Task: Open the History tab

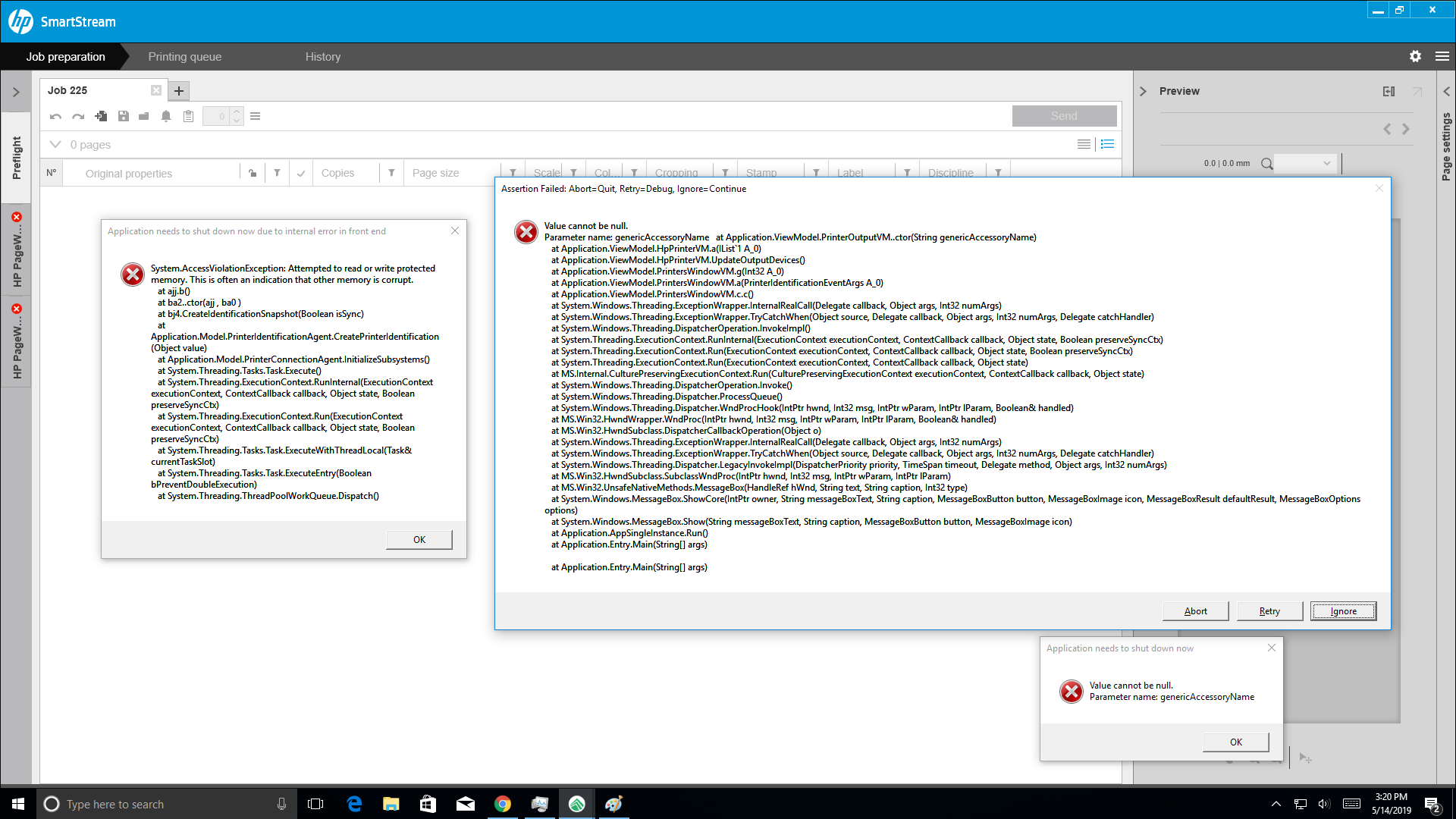Action: (323, 56)
